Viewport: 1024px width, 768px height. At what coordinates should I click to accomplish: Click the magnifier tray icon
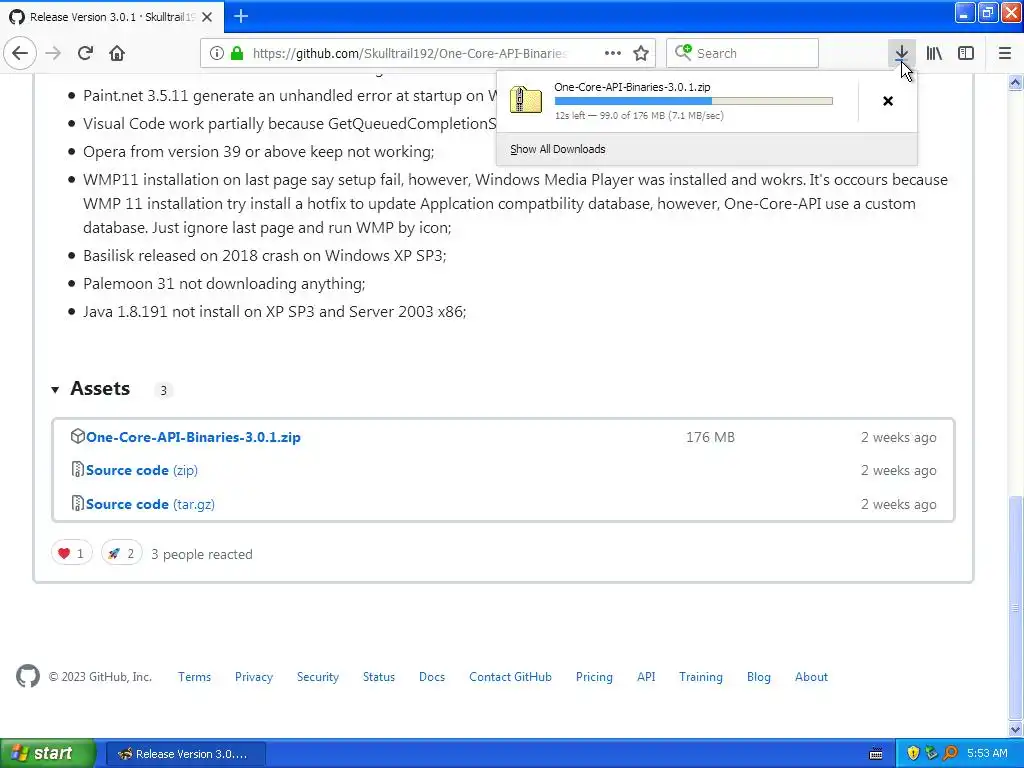coord(950,754)
